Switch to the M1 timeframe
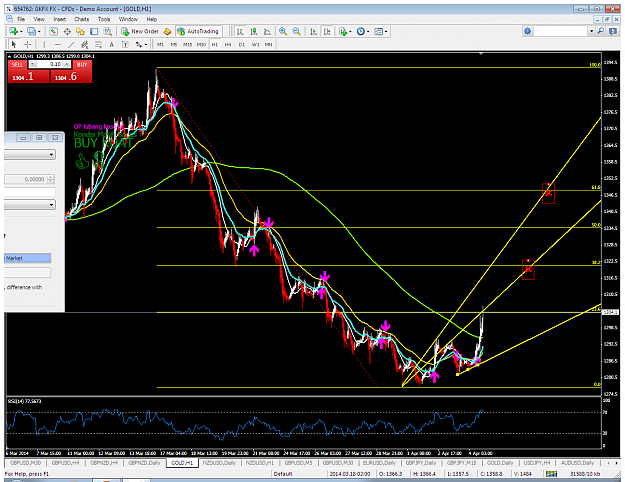 pos(160,45)
